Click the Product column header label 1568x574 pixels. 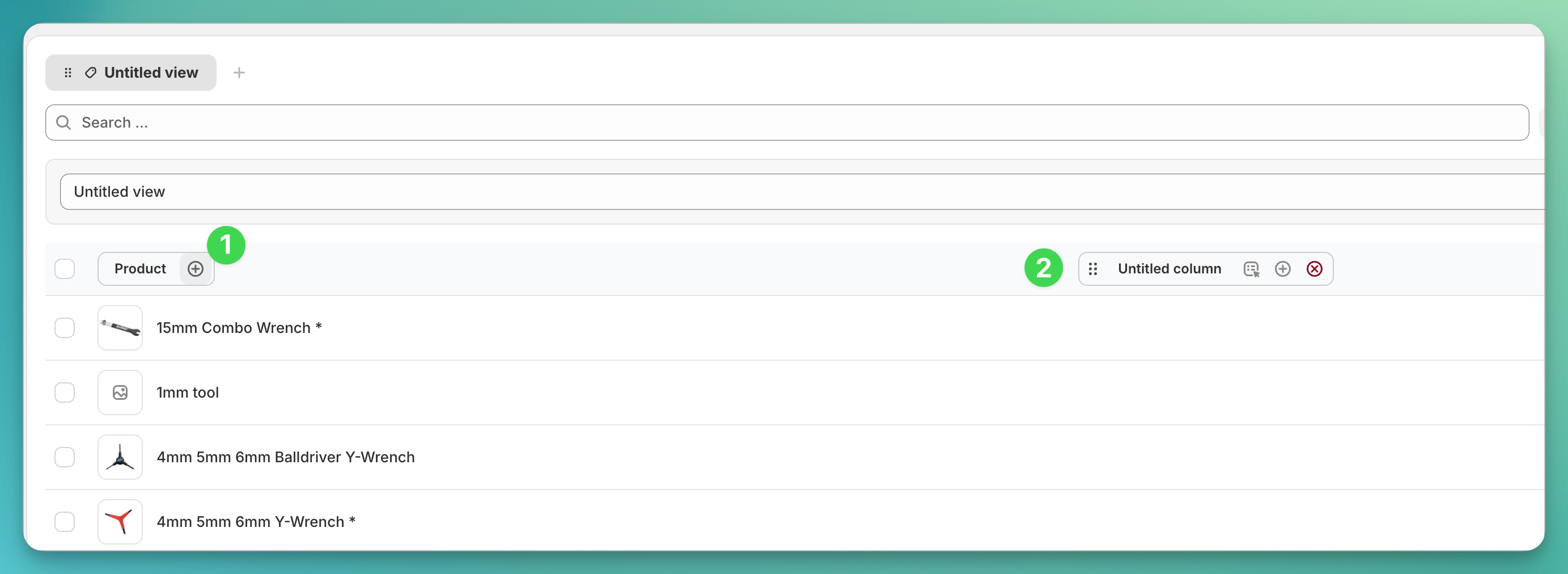(x=140, y=269)
